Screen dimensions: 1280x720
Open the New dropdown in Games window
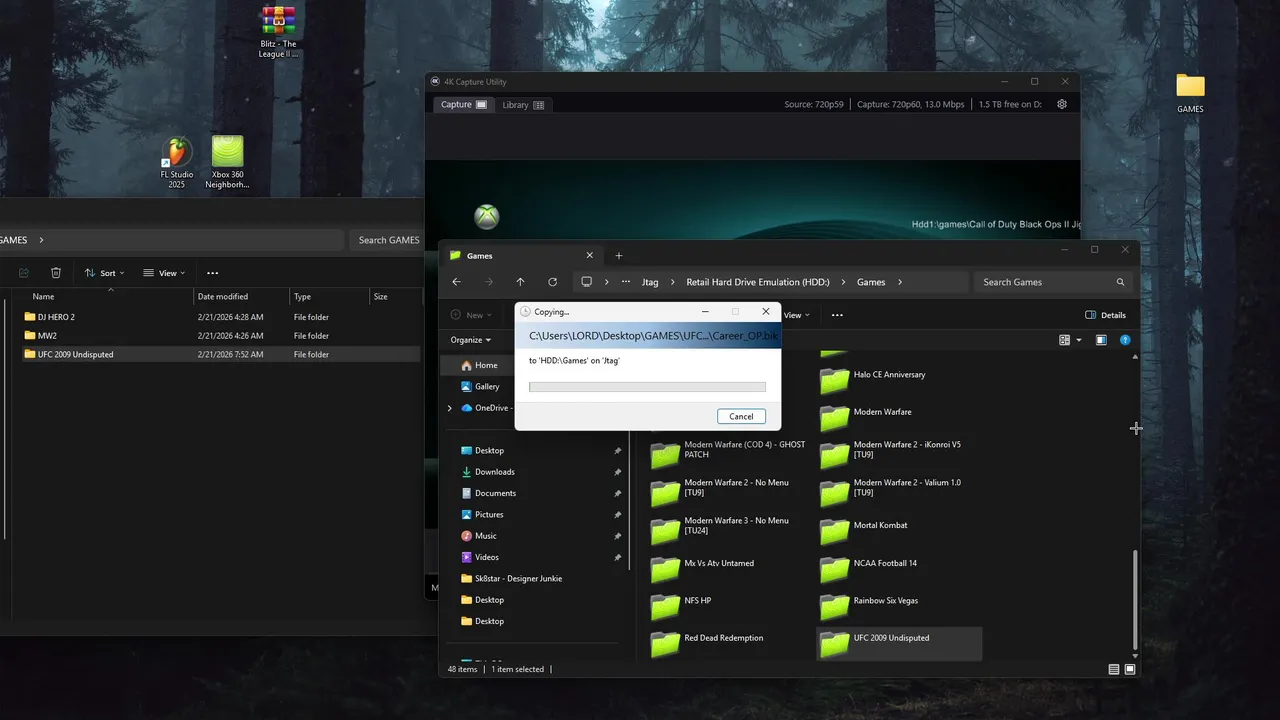pos(473,315)
